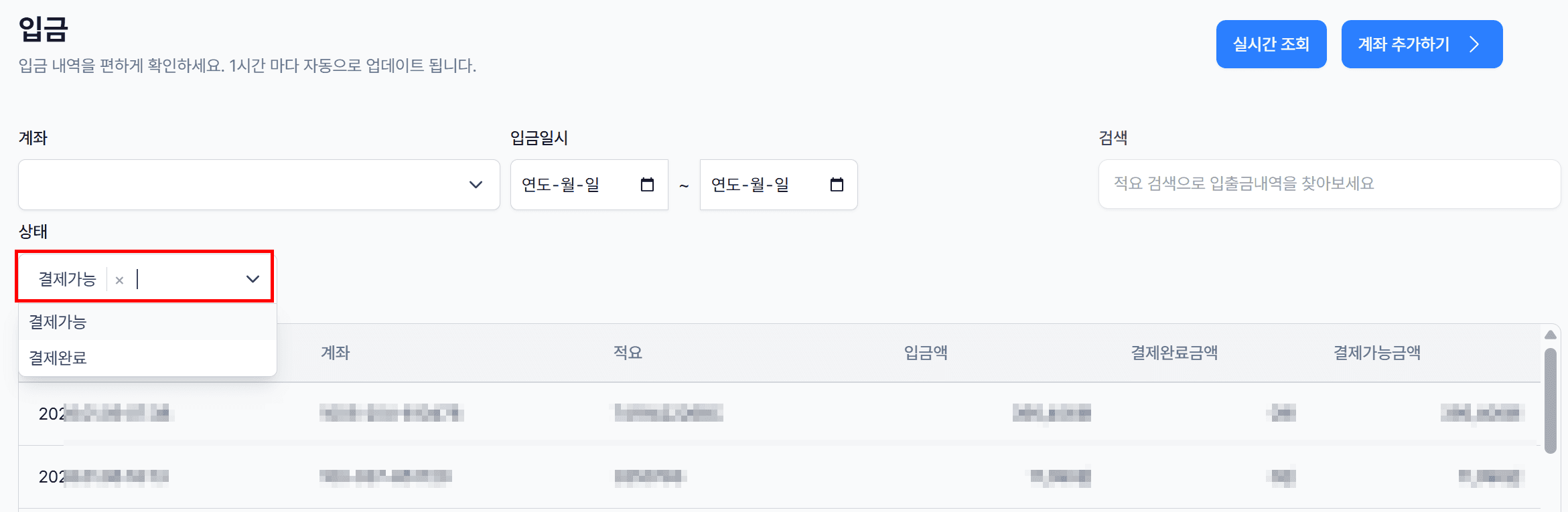The image size is (1568, 512).
Task: Click the 입금액 column header
Action: pos(926,353)
